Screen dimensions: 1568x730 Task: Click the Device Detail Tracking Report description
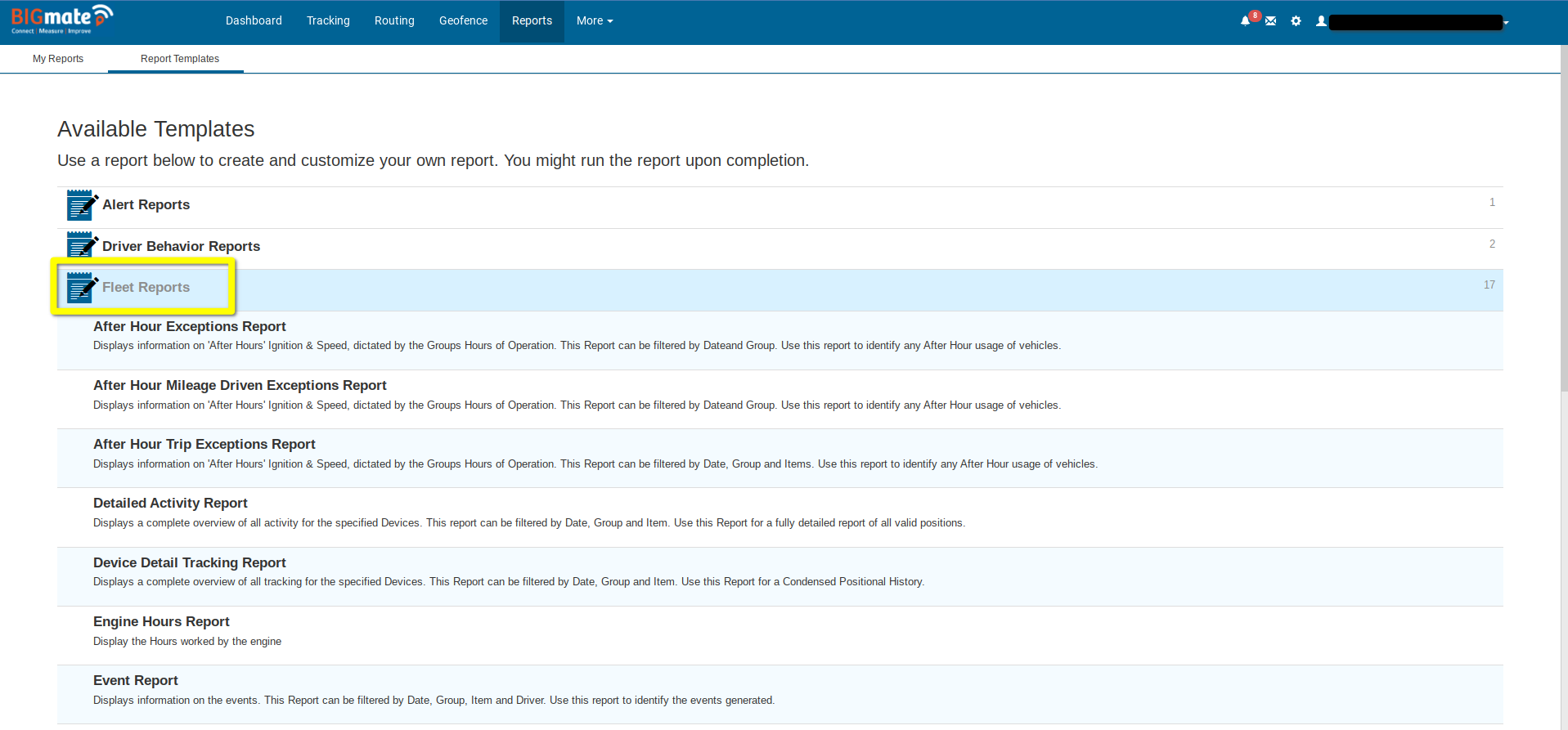click(509, 581)
